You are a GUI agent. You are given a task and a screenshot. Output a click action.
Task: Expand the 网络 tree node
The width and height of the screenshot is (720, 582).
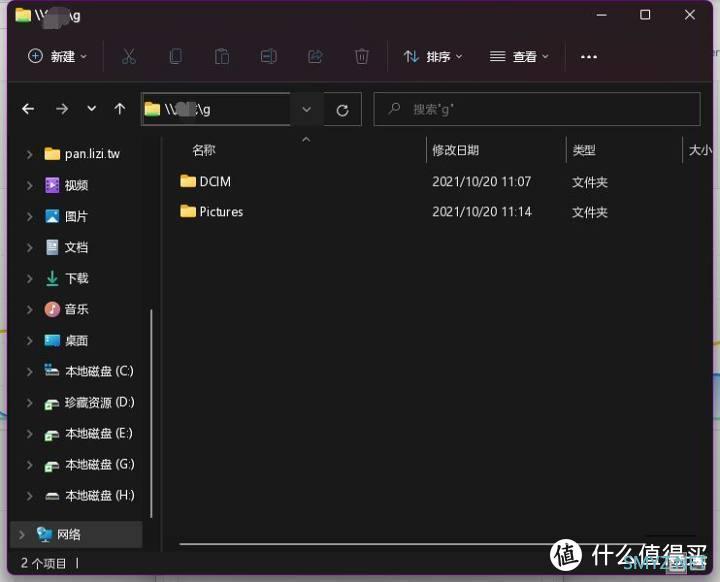click(22, 535)
